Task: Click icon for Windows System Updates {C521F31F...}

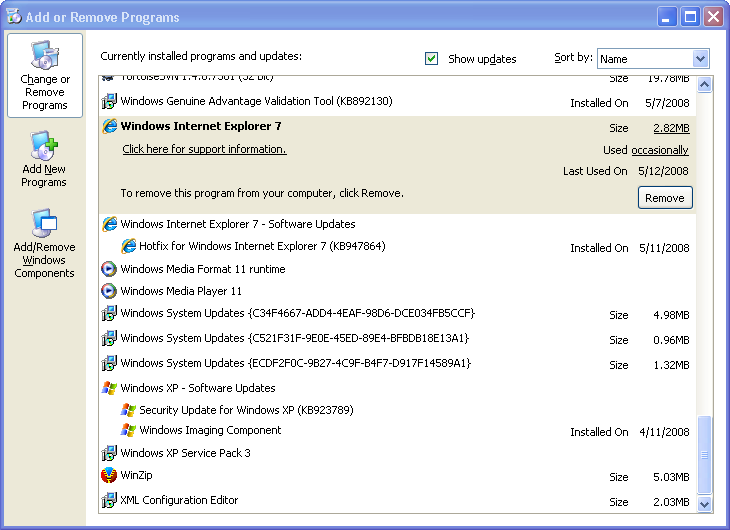Action: click(x=109, y=338)
